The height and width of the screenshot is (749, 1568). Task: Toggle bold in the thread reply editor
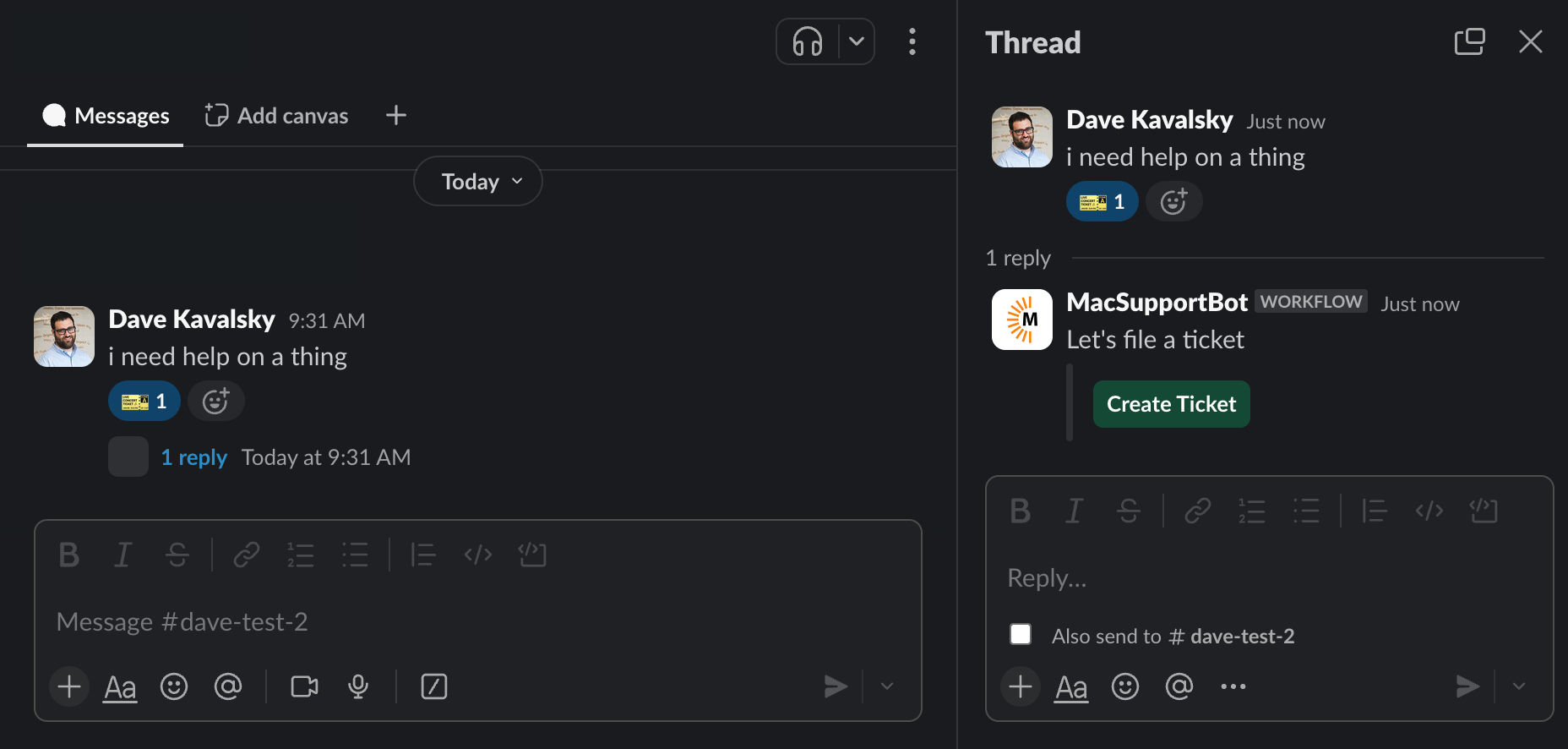click(1020, 511)
